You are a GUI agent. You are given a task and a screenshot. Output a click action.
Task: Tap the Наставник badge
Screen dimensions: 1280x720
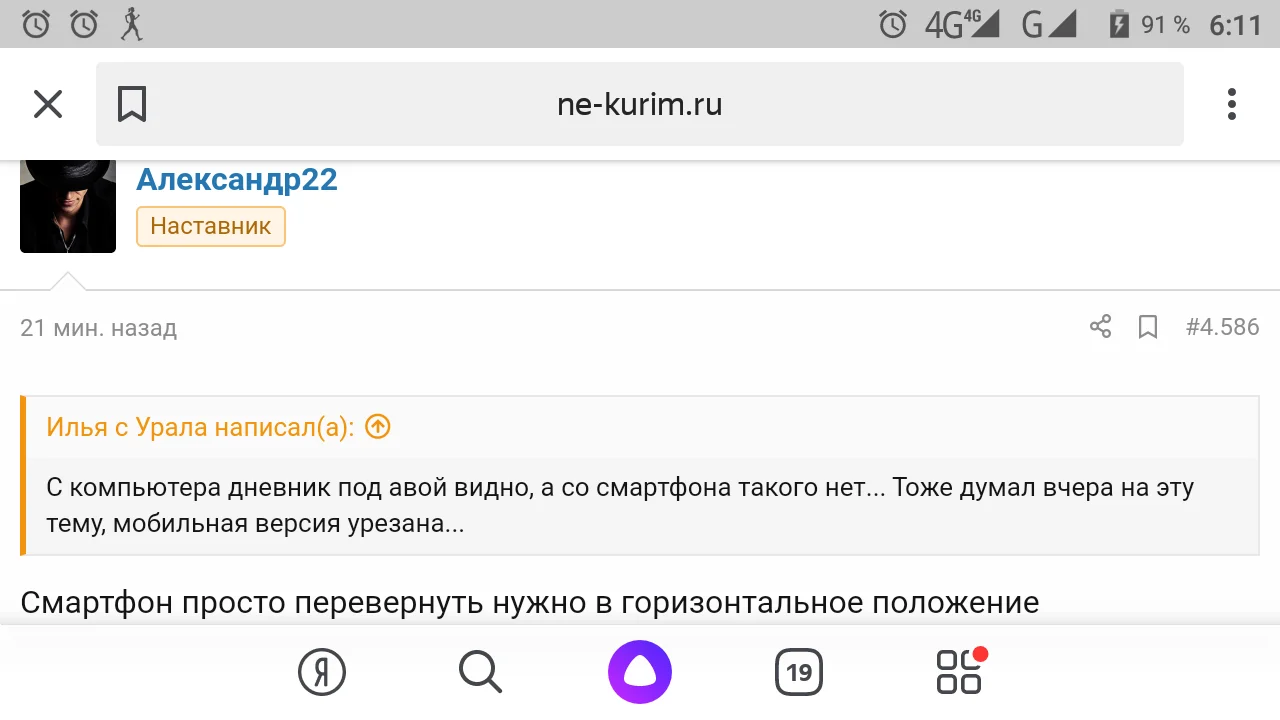tap(210, 226)
